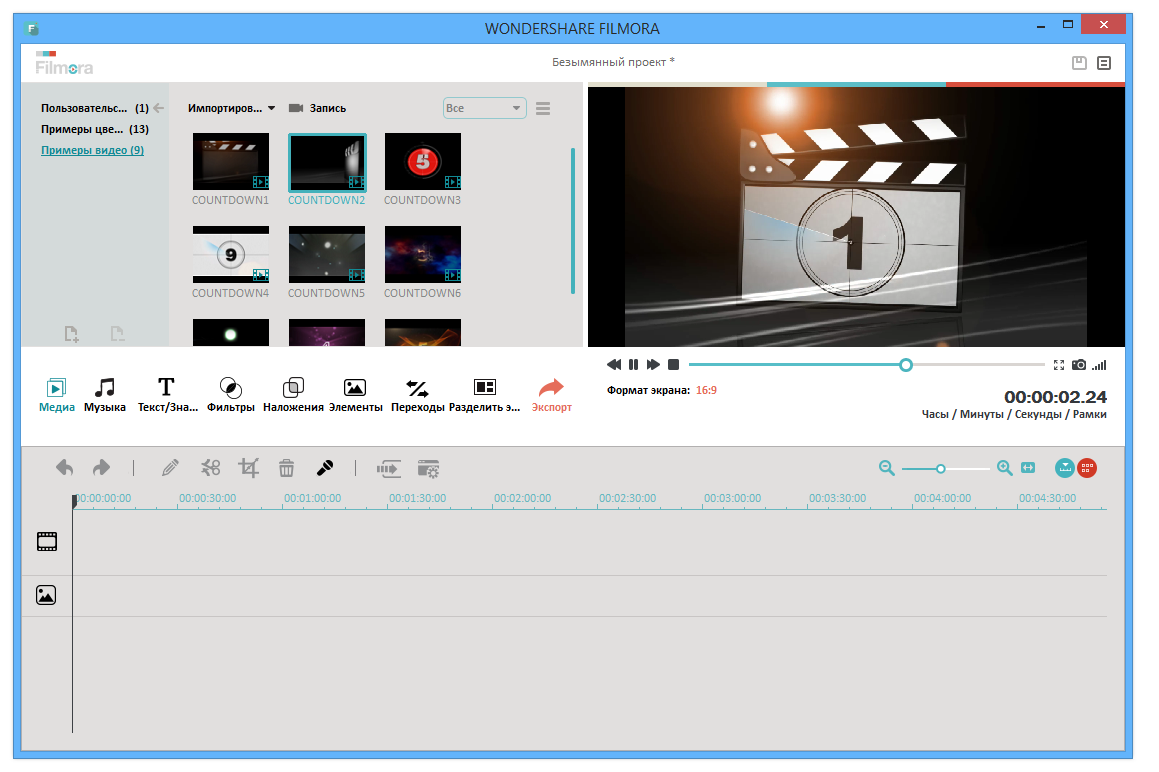The image size is (1159, 772).
Task: Click the image overlay track icon
Action: pyautogui.click(x=46, y=595)
